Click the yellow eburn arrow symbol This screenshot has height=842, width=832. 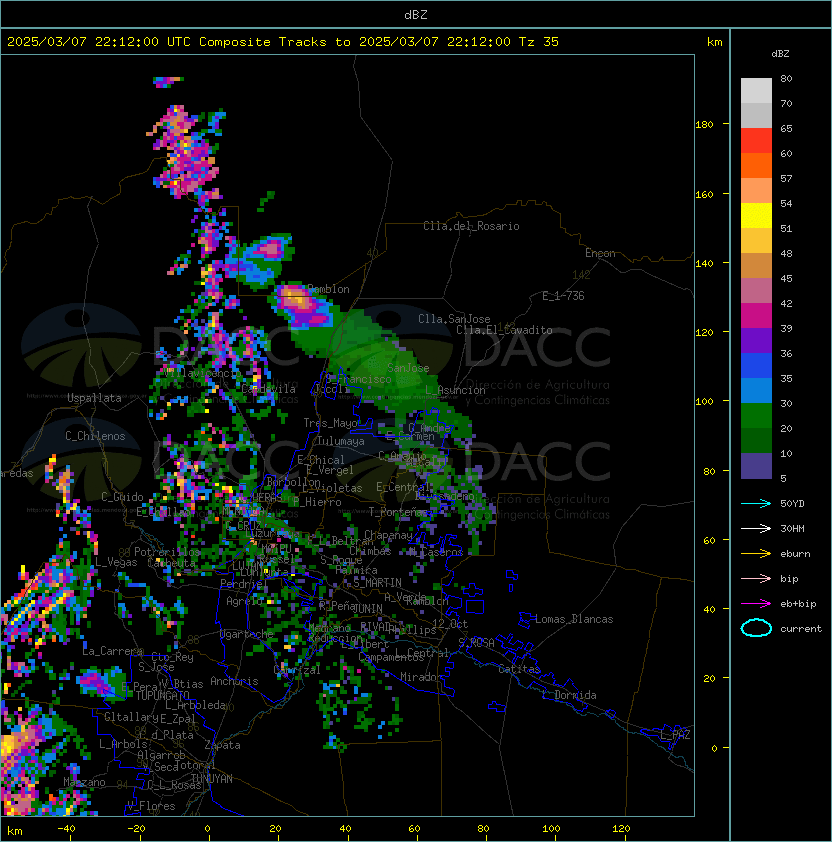[x=756, y=554]
